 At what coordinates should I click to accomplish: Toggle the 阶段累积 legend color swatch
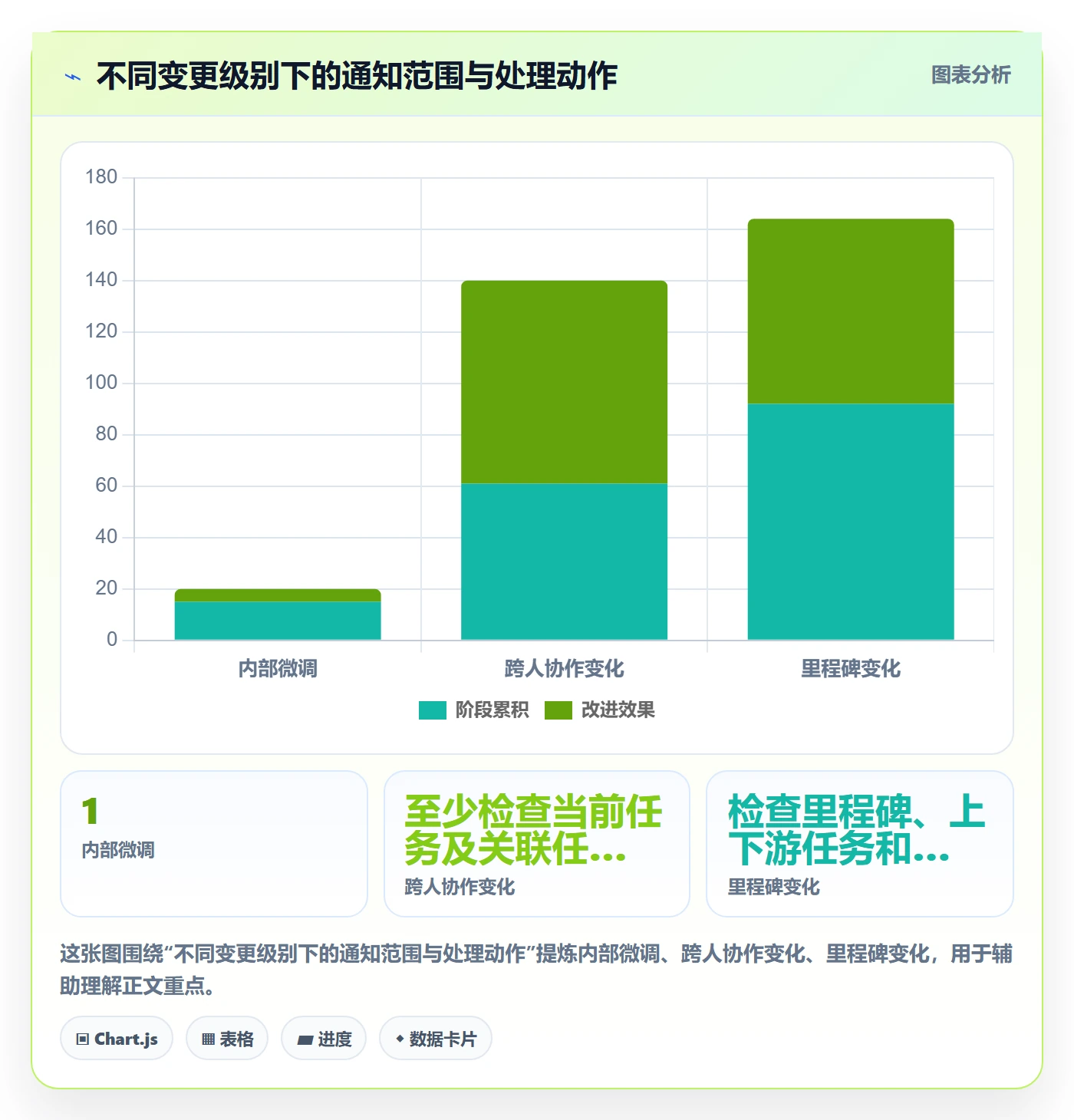[432, 710]
